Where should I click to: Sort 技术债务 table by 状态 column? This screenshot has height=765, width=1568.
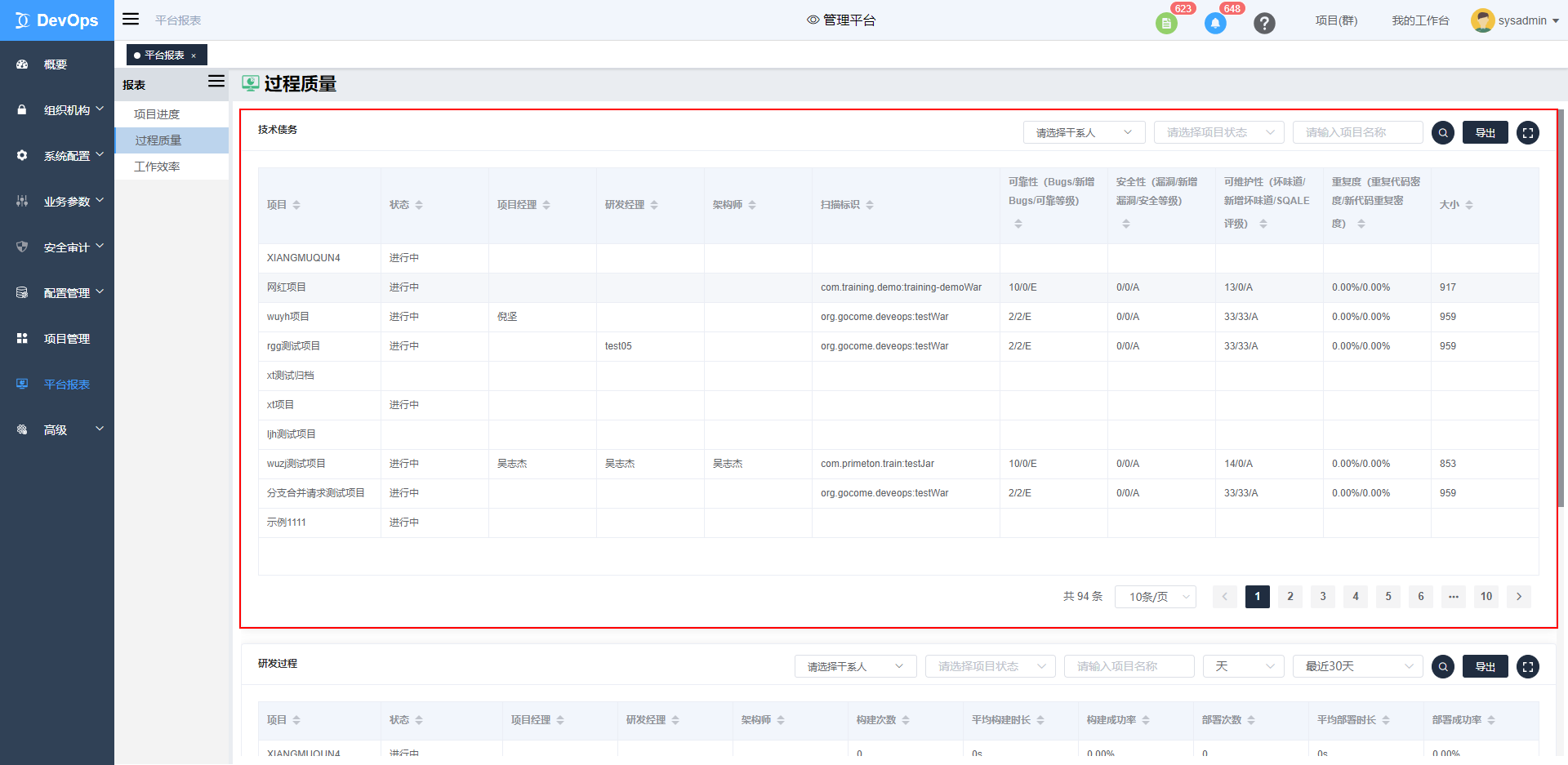click(419, 205)
